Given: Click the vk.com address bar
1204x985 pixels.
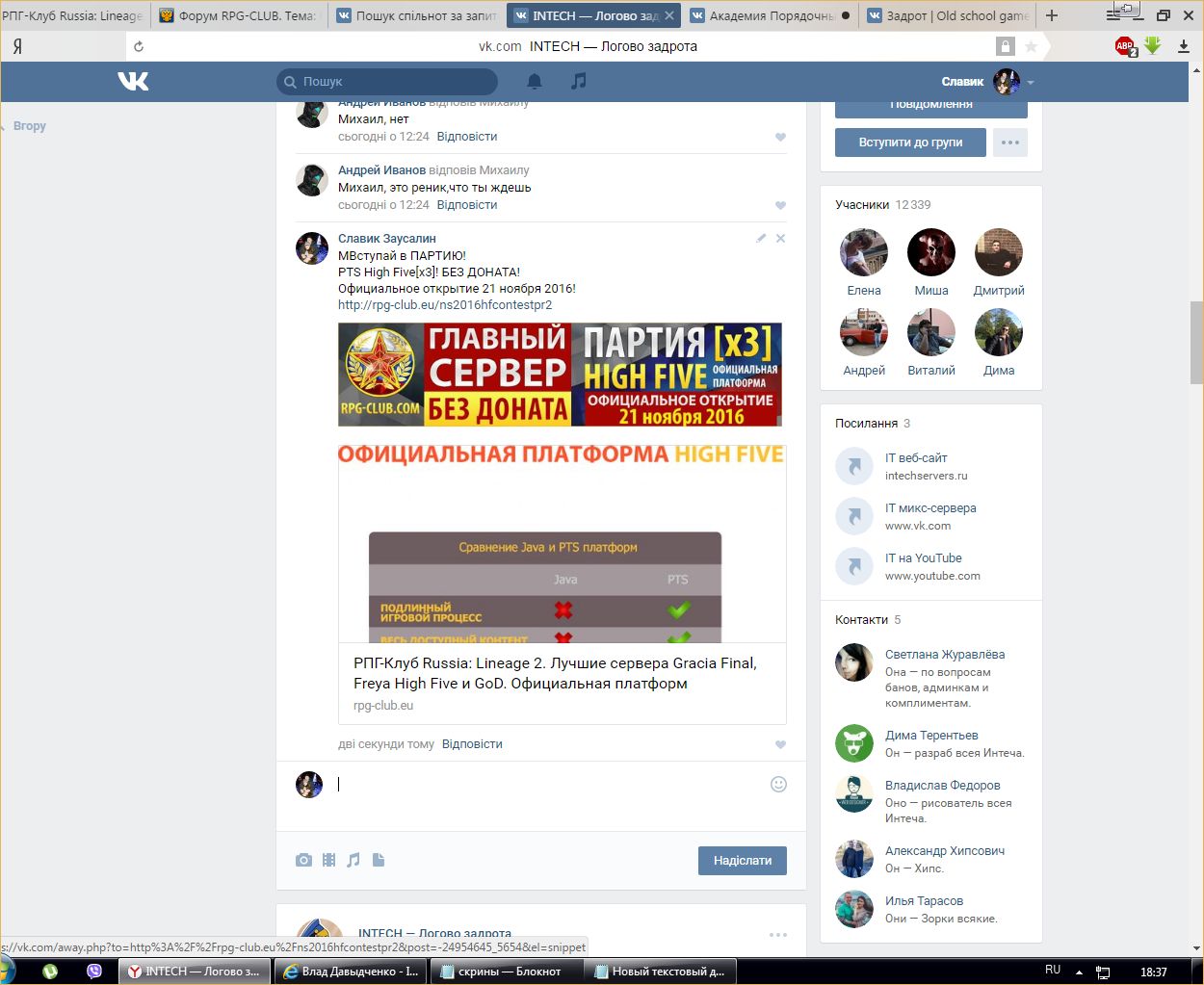Looking at the screenshot, I should tap(588, 46).
